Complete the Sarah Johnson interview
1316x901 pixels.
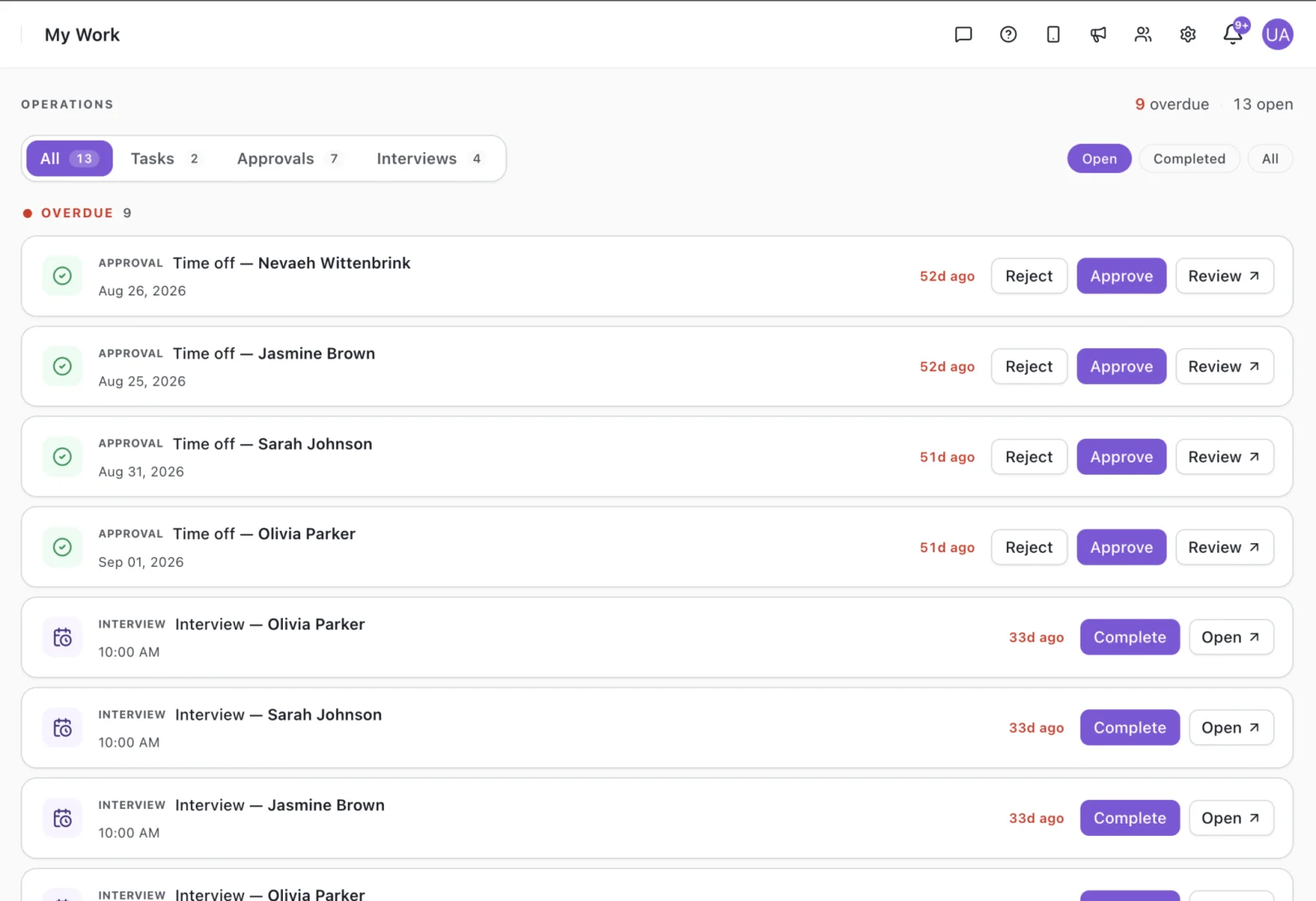[x=1130, y=728]
